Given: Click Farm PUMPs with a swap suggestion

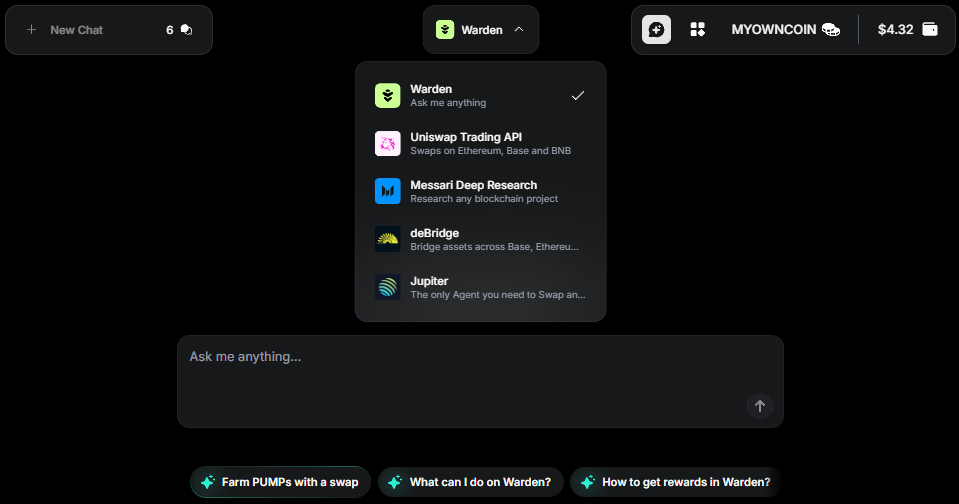Looking at the screenshot, I should [x=281, y=482].
